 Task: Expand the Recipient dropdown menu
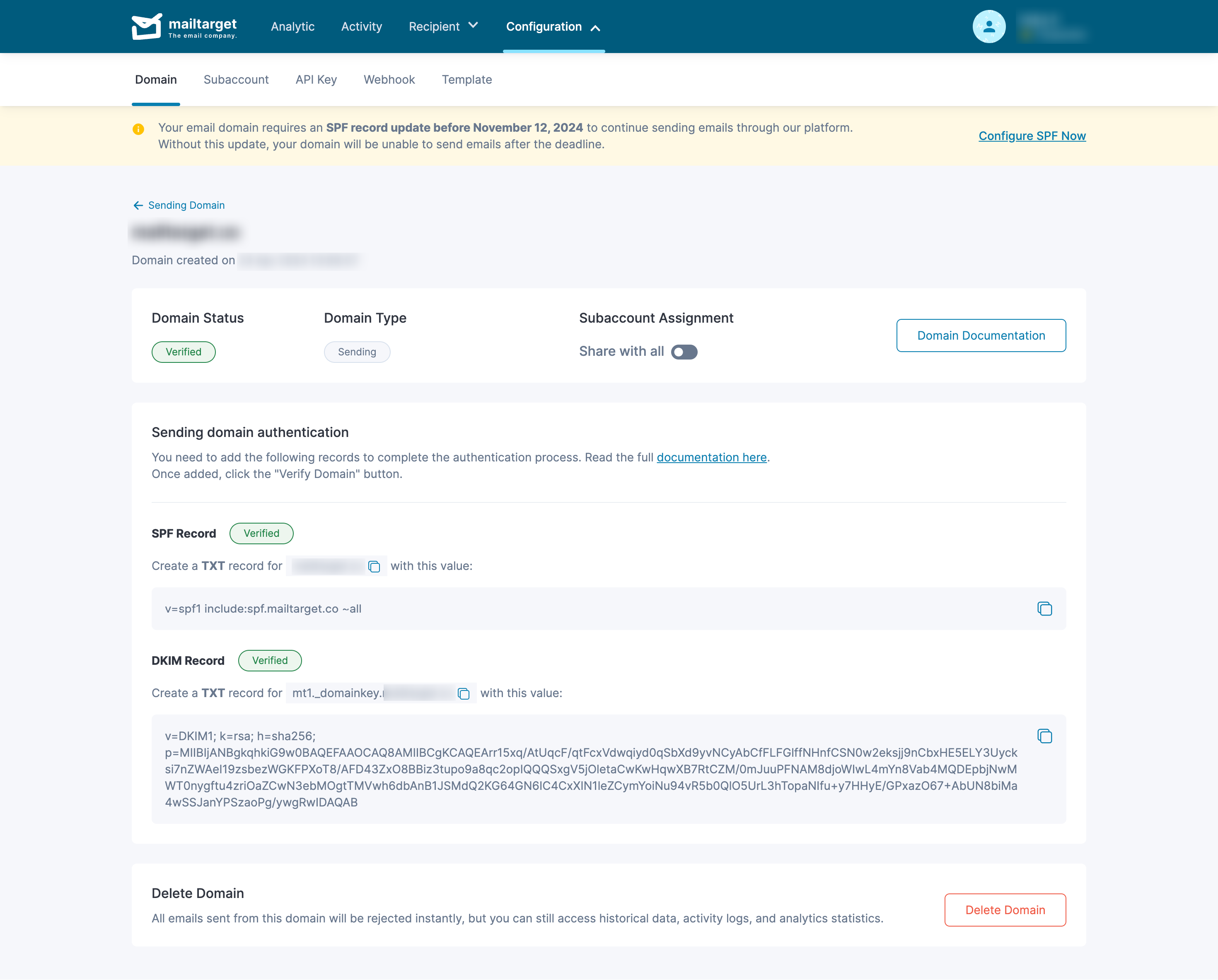pos(443,27)
